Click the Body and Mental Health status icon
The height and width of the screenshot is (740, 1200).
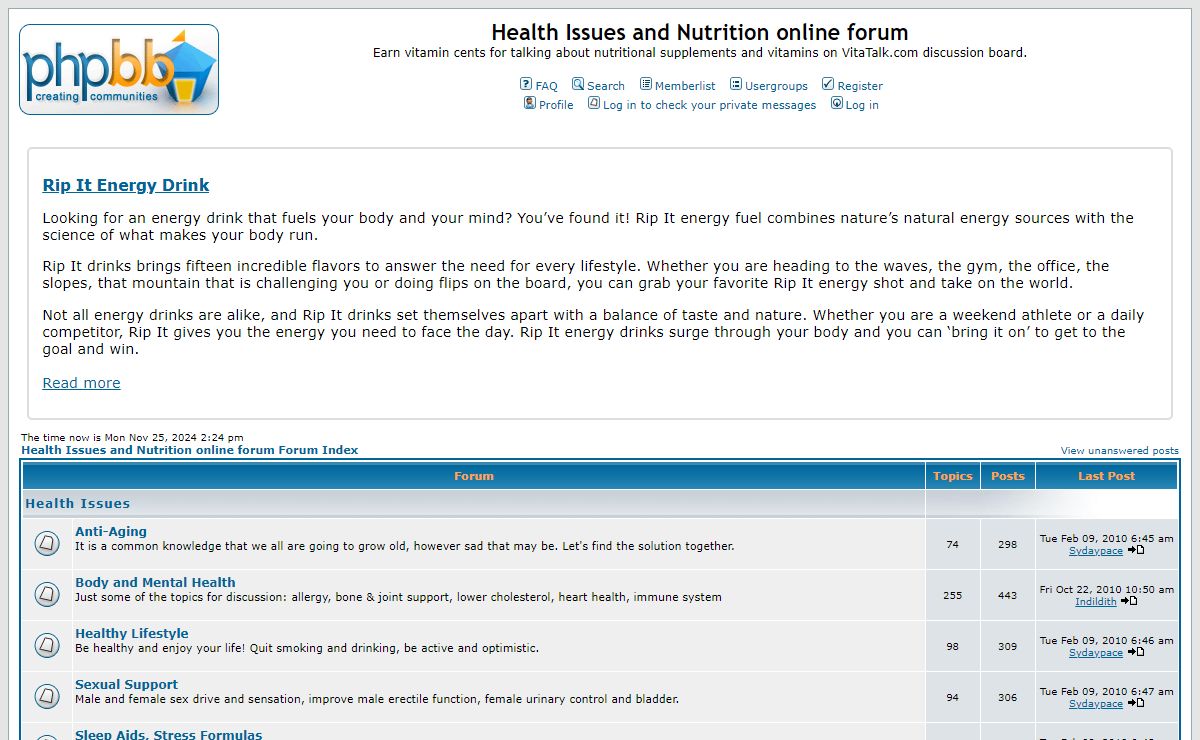coord(47,595)
